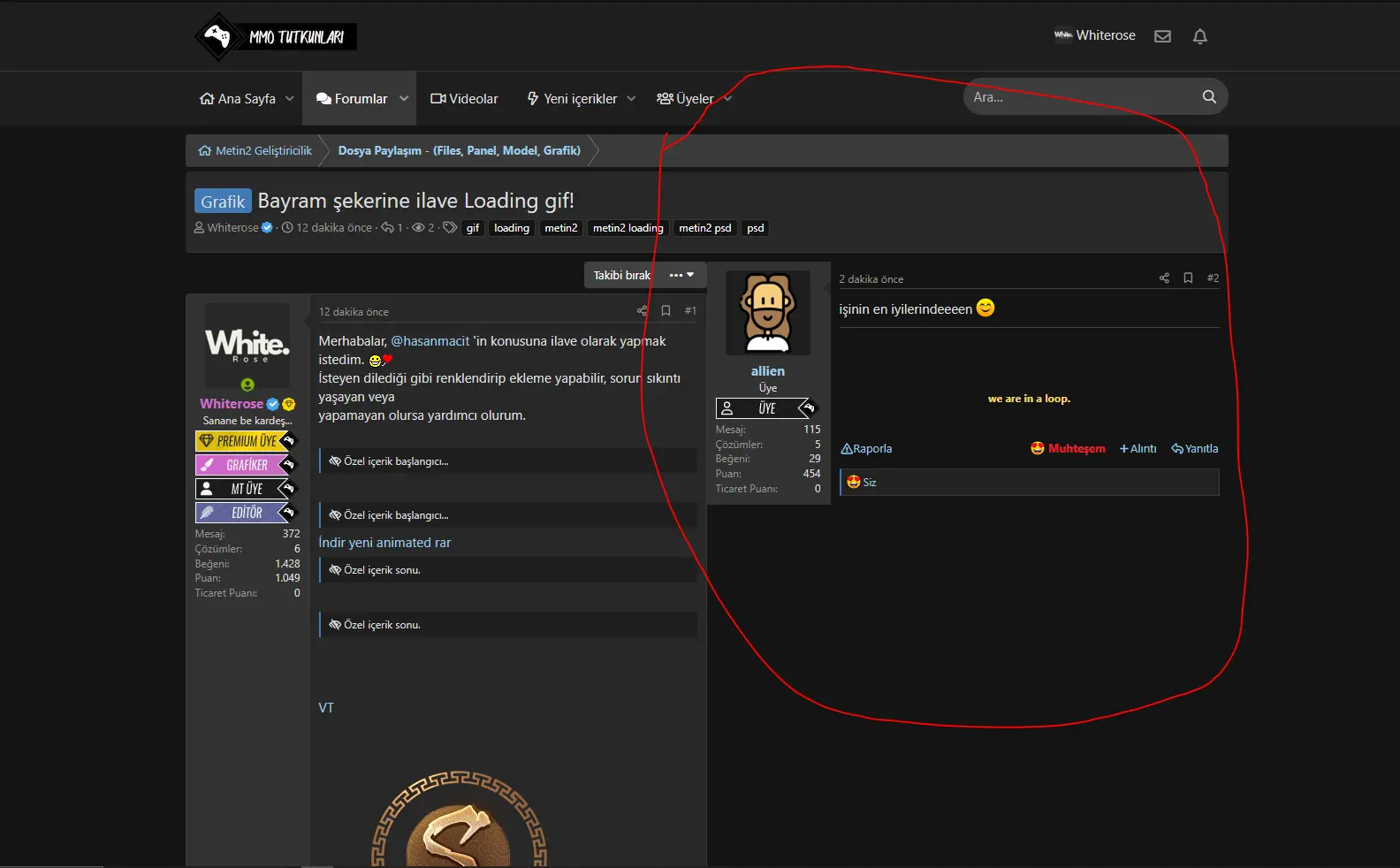Open Forumlar navigation item
The width and height of the screenshot is (1400, 868).
pos(352,99)
